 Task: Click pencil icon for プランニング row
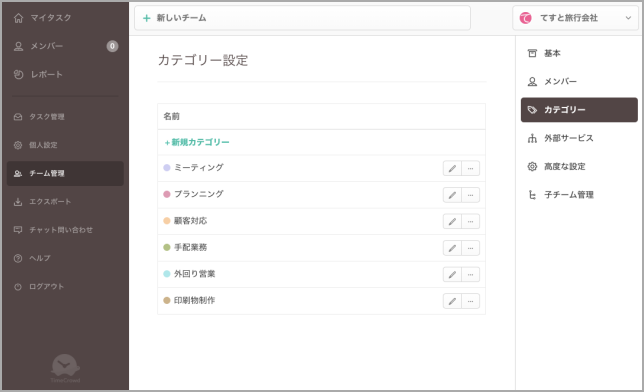[452, 195]
